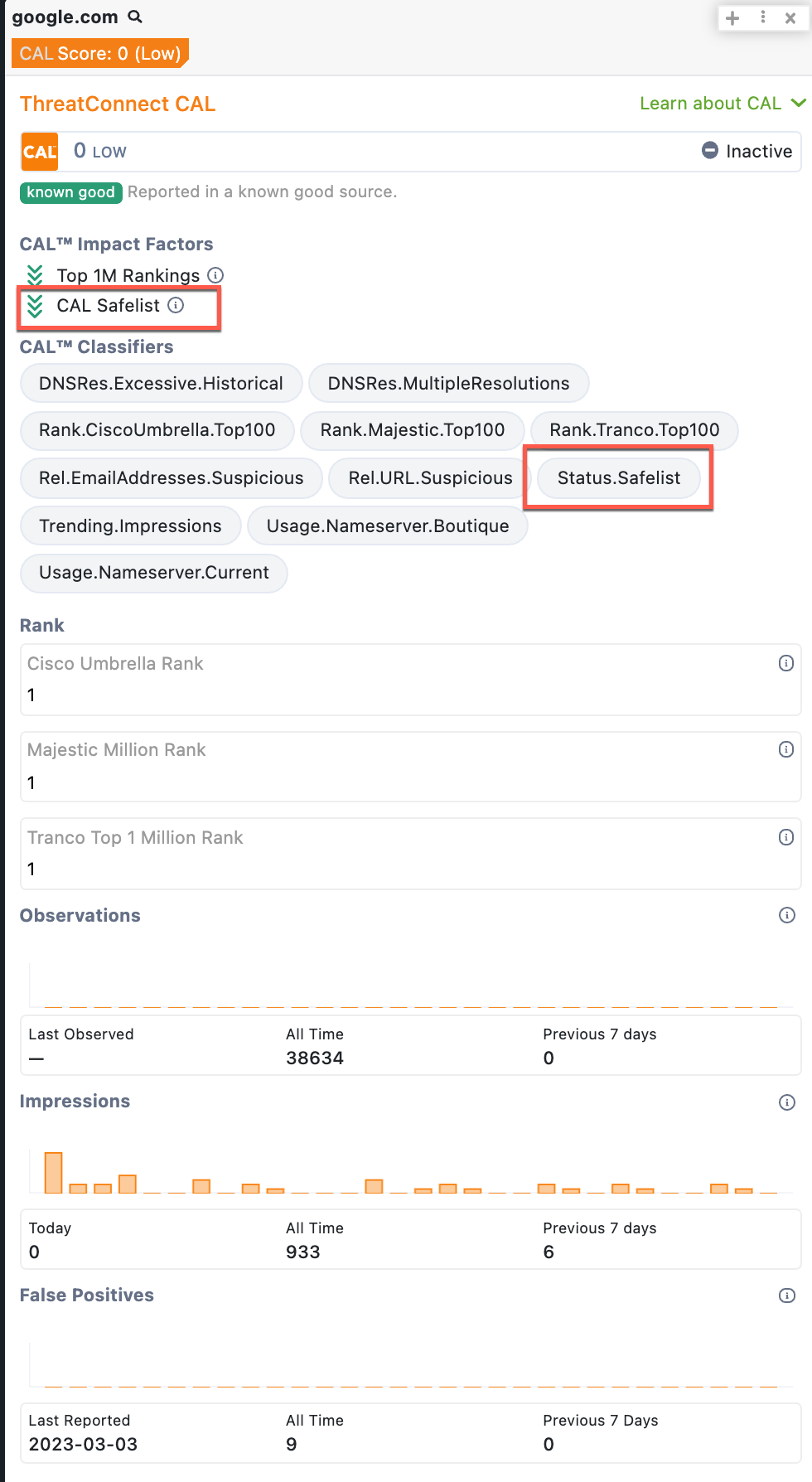Select Rank.Majestic.Top100 classifier
The width and height of the screenshot is (812, 1482).
click(413, 430)
